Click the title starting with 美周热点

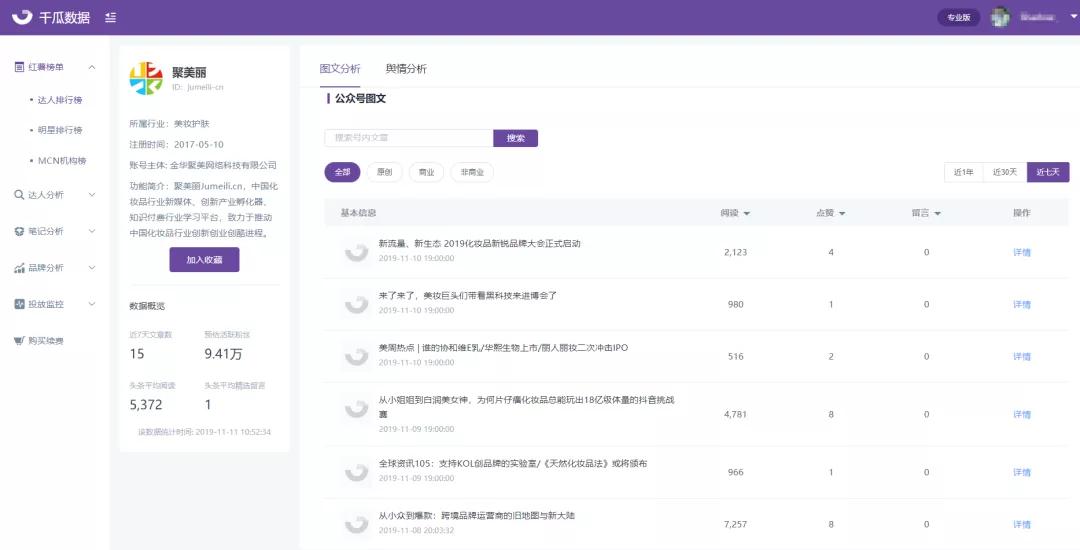tap(503, 348)
